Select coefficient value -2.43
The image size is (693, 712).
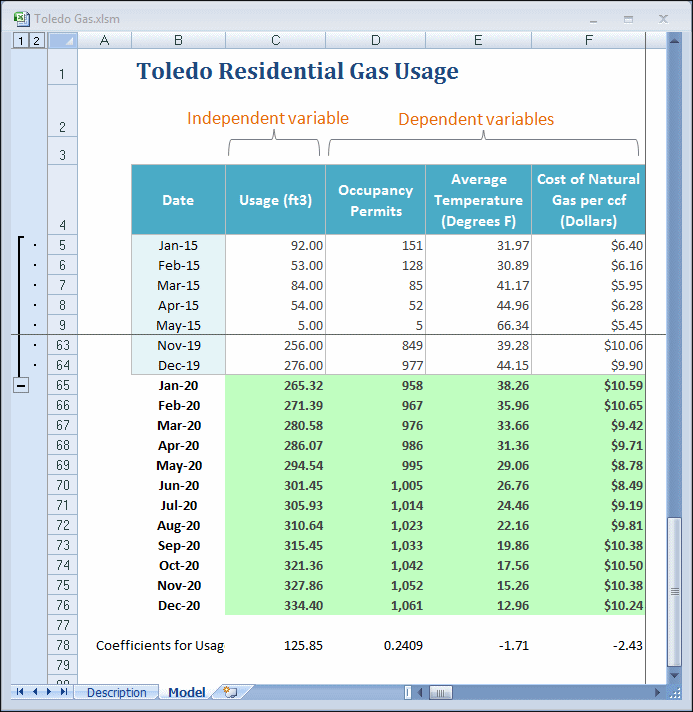pos(589,645)
